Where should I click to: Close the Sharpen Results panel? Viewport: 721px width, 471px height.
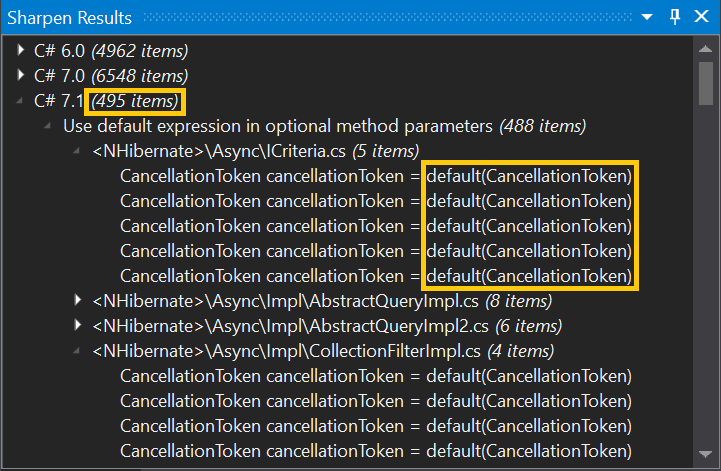(x=701, y=17)
